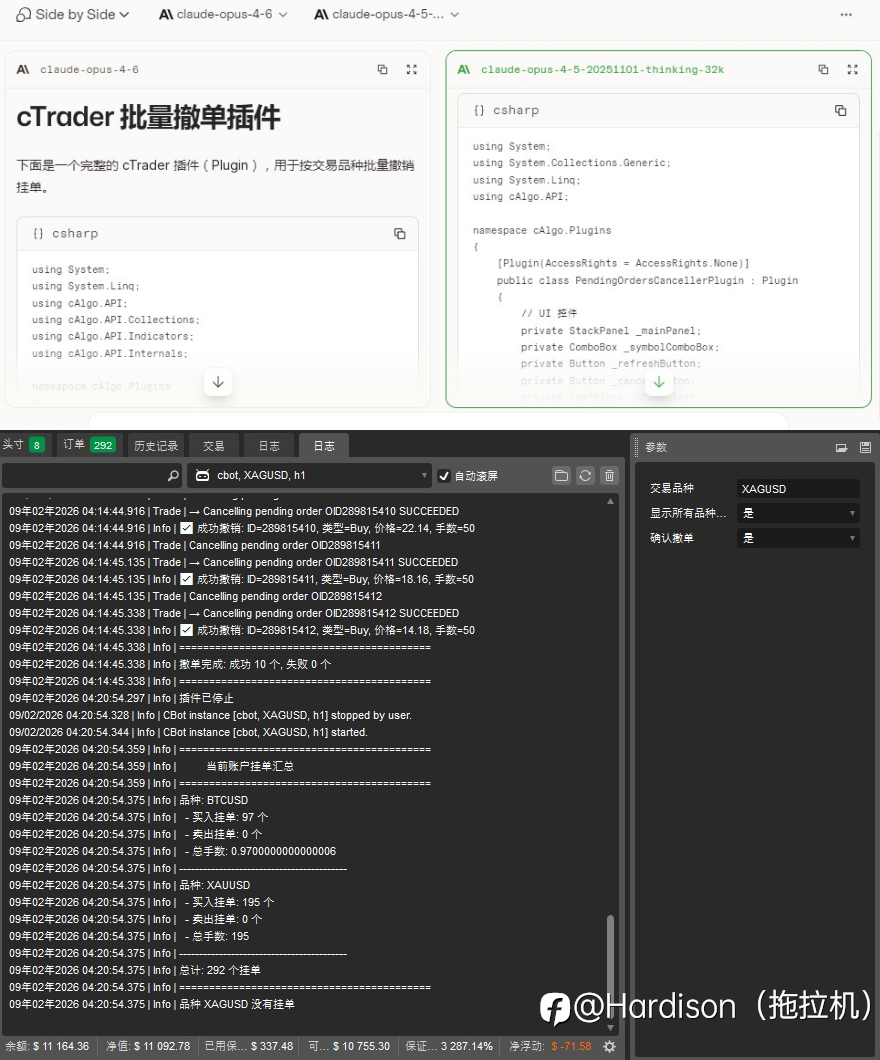The height and width of the screenshot is (1060, 880).
Task: Open the claude-opus-4-6 model selector
Action: pyautogui.click(x=223, y=14)
